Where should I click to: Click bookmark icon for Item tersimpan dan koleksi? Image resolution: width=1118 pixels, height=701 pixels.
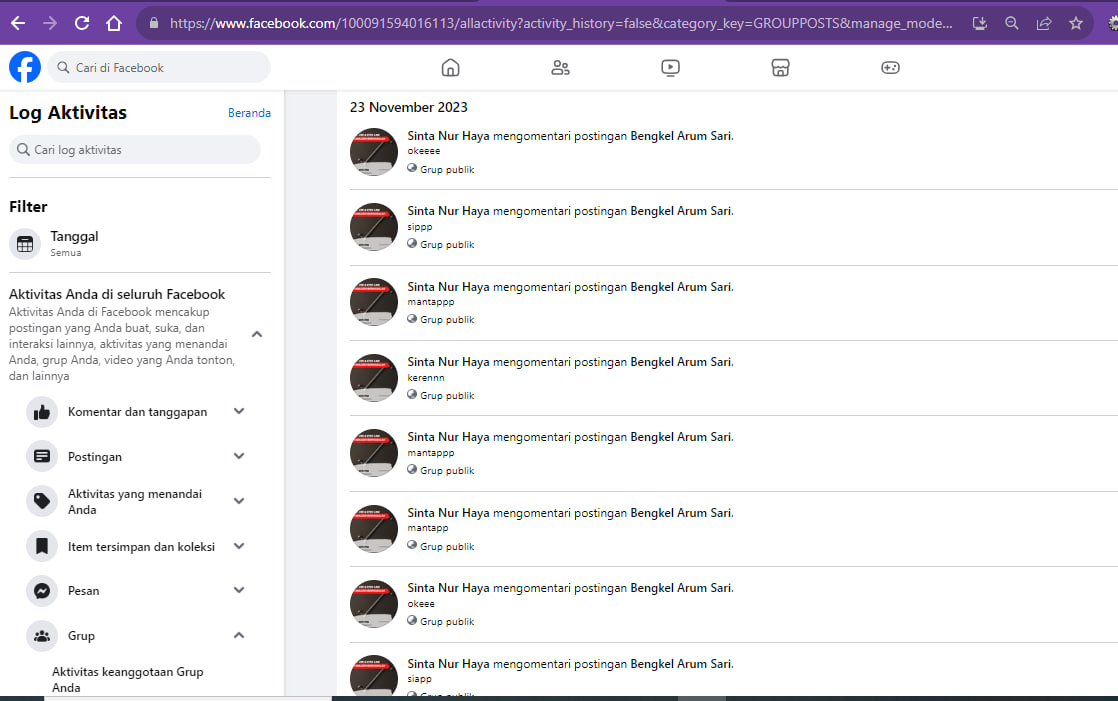pyautogui.click(x=42, y=547)
